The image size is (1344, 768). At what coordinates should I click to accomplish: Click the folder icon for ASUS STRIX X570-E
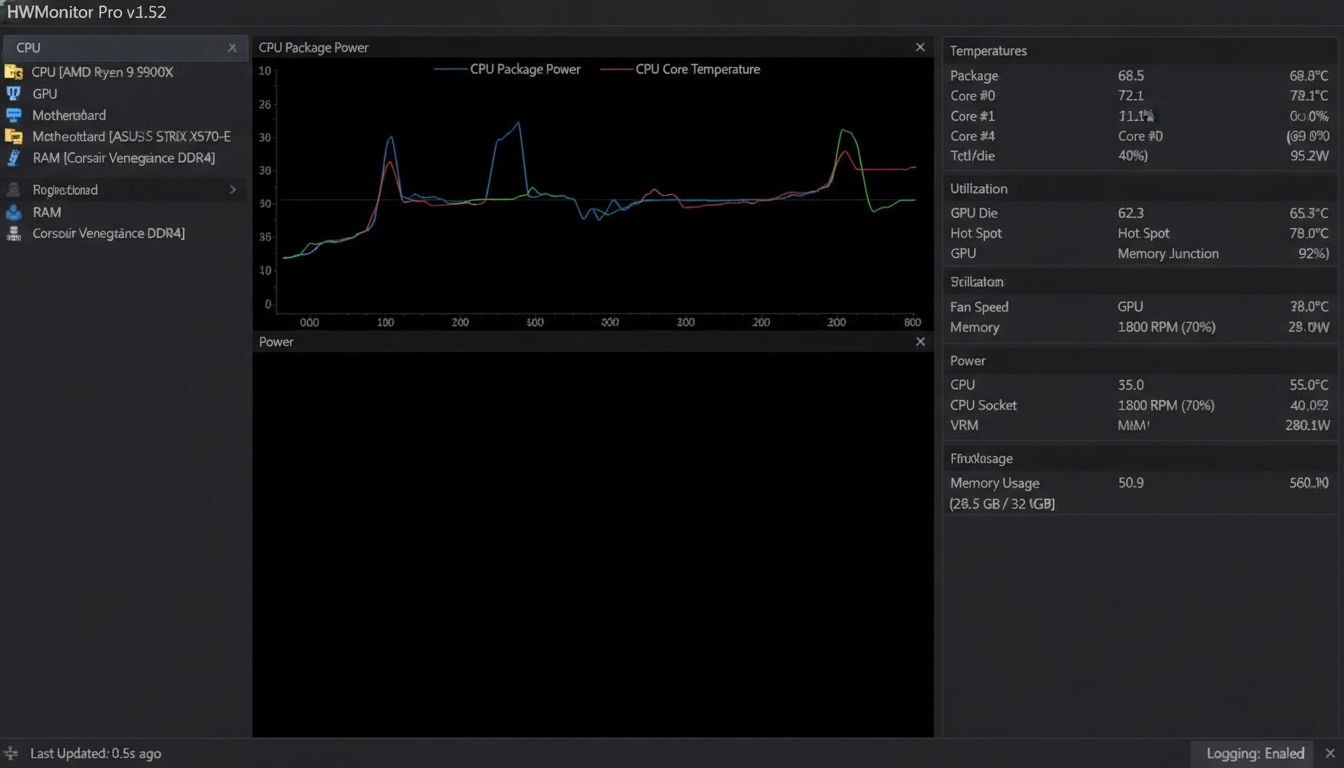click(13, 136)
